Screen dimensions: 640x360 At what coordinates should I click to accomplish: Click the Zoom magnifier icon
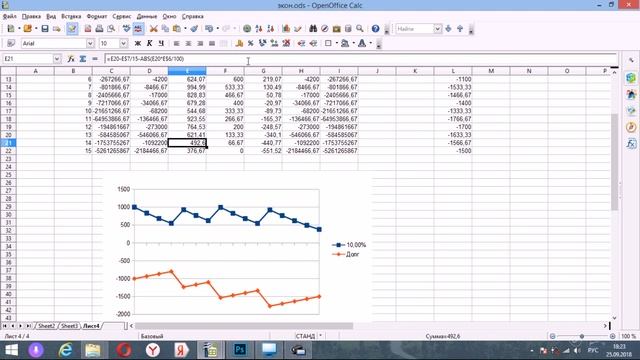pyautogui.click(x=360, y=29)
